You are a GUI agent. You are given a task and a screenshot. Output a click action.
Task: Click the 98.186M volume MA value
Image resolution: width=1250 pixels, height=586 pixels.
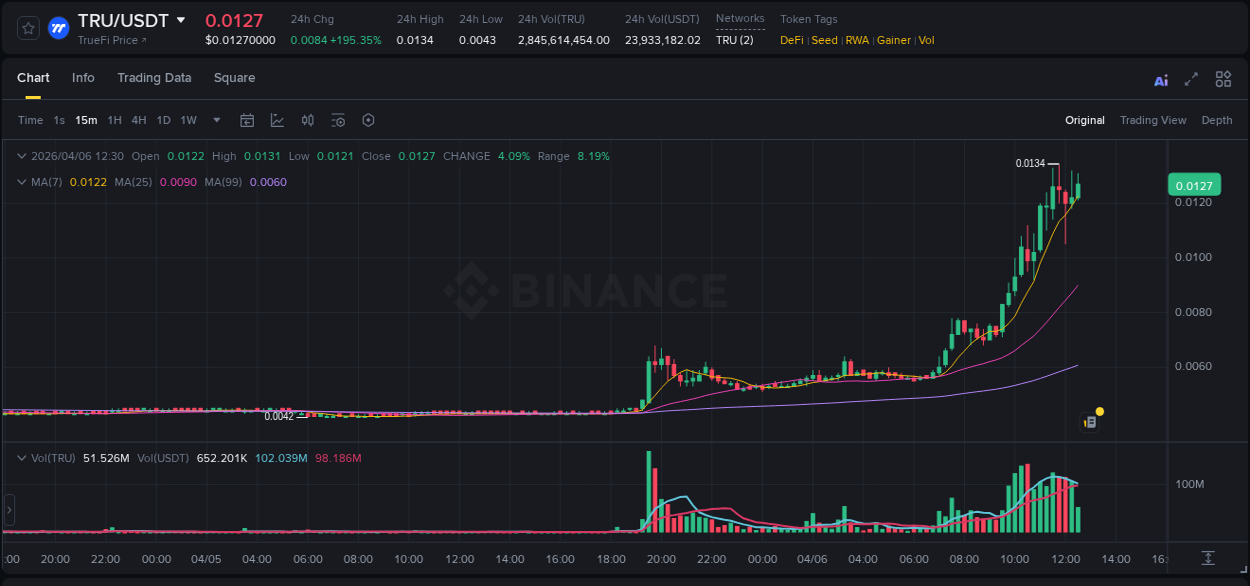pyautogui.click(x=338, y=458)
